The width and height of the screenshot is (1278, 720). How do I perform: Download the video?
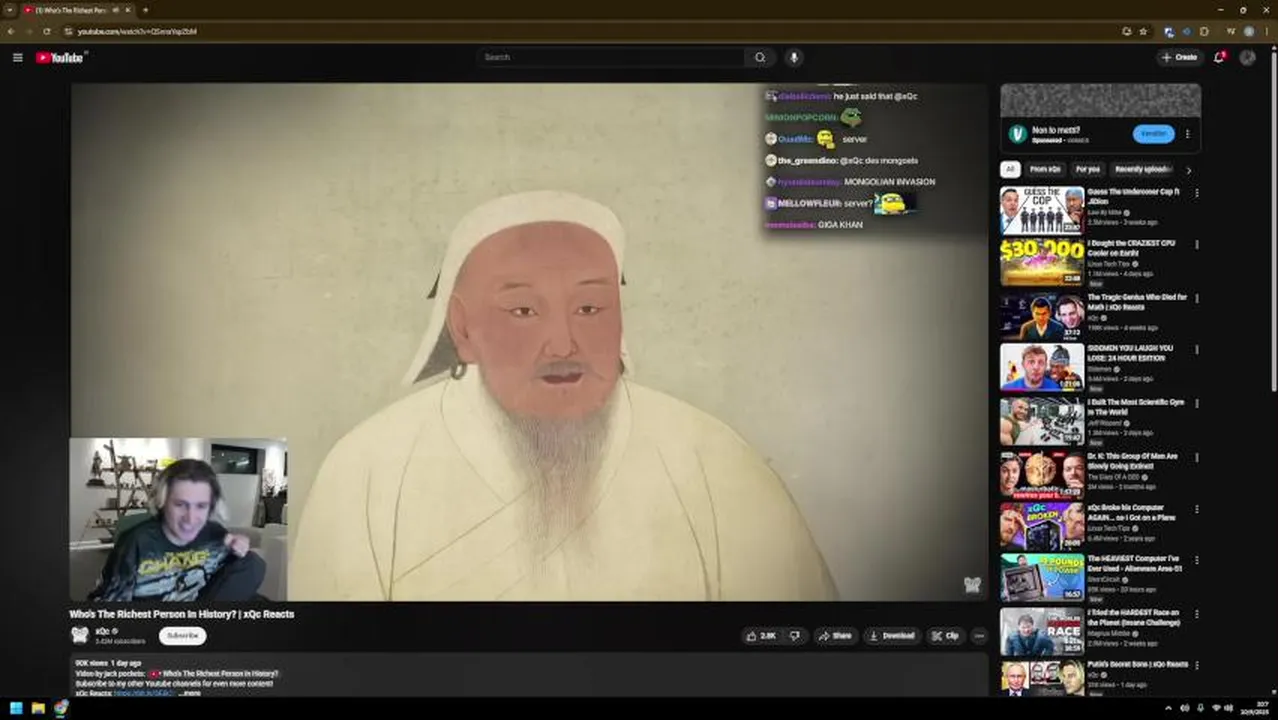coord(891,635)
